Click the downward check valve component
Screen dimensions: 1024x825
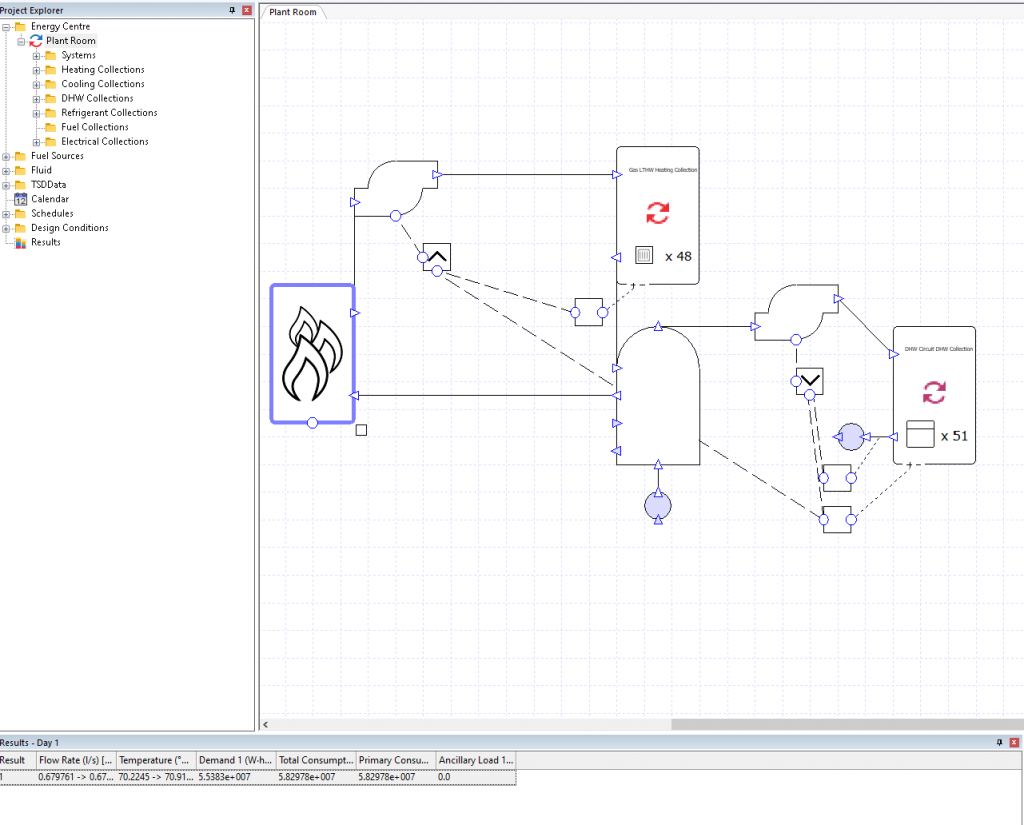tap(809, 380)
